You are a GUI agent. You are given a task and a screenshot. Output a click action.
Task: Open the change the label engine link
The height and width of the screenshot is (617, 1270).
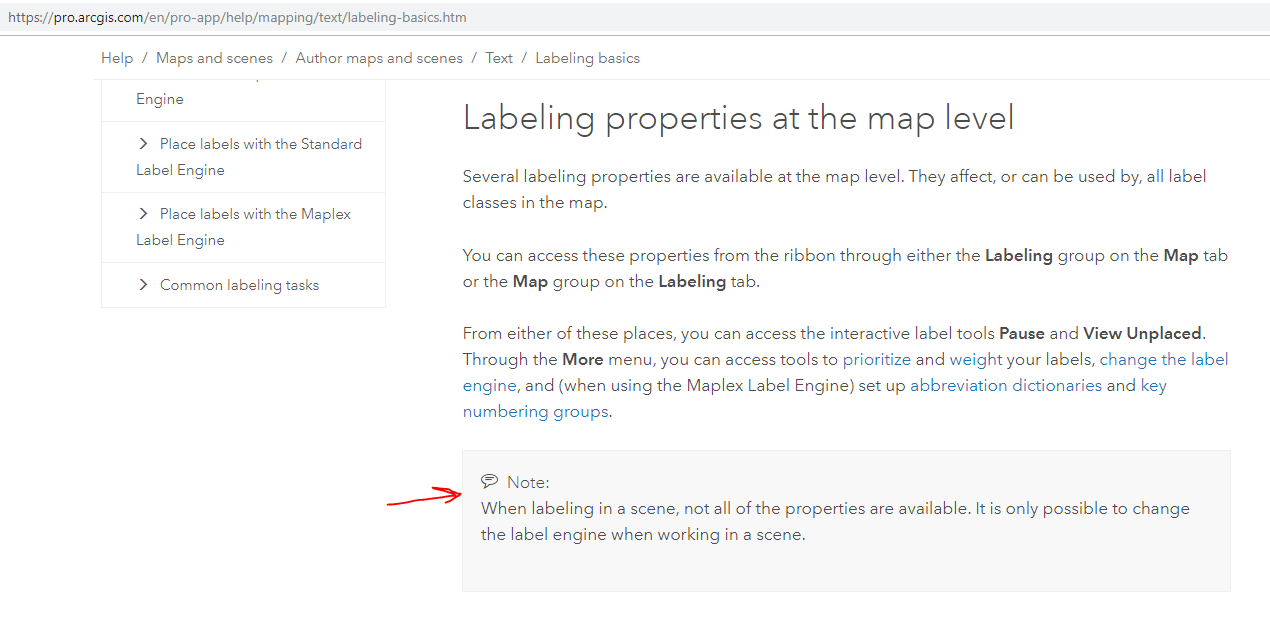pyautogui.click(x=1164, y=359)
